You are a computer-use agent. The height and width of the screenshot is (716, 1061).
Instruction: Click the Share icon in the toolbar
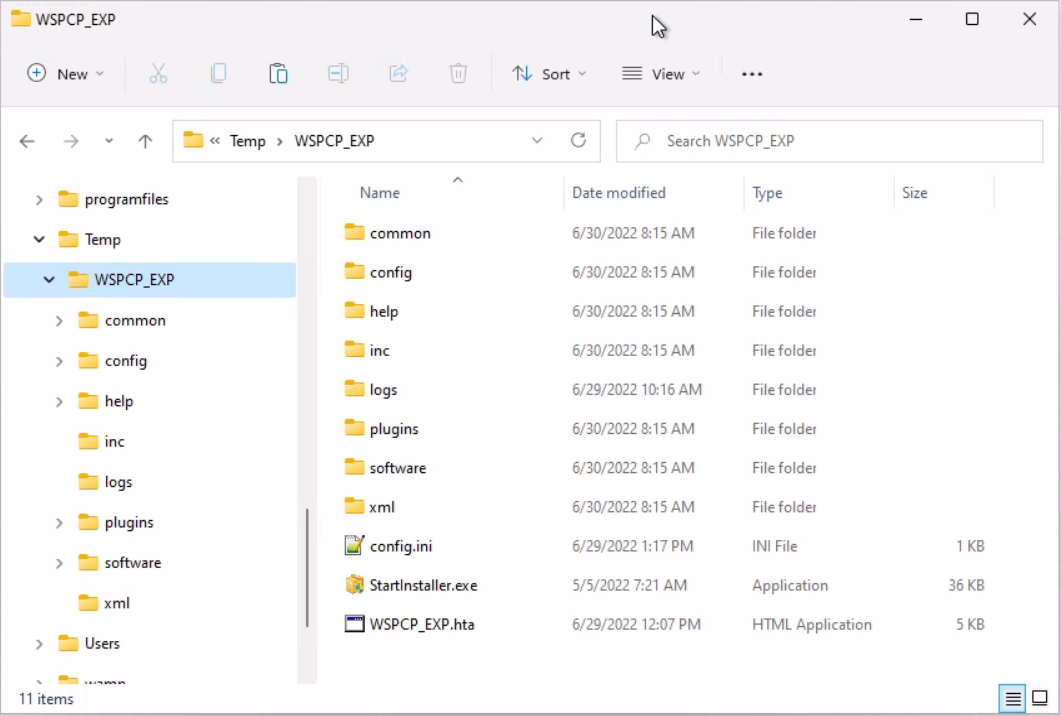(398, 73)
